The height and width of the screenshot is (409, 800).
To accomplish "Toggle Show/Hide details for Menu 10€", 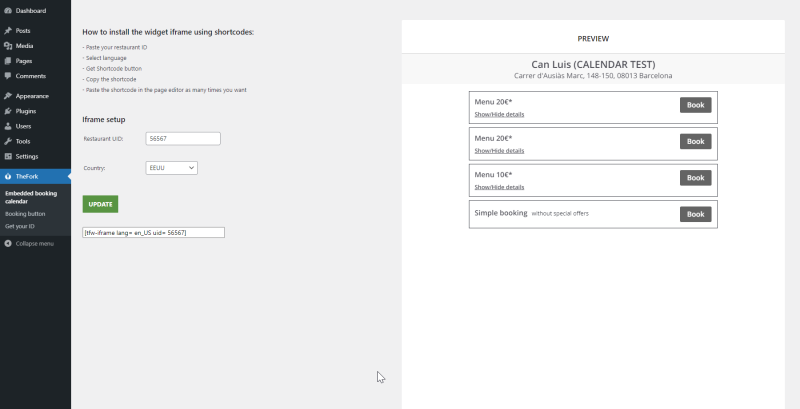I will [x=499, y=187].
